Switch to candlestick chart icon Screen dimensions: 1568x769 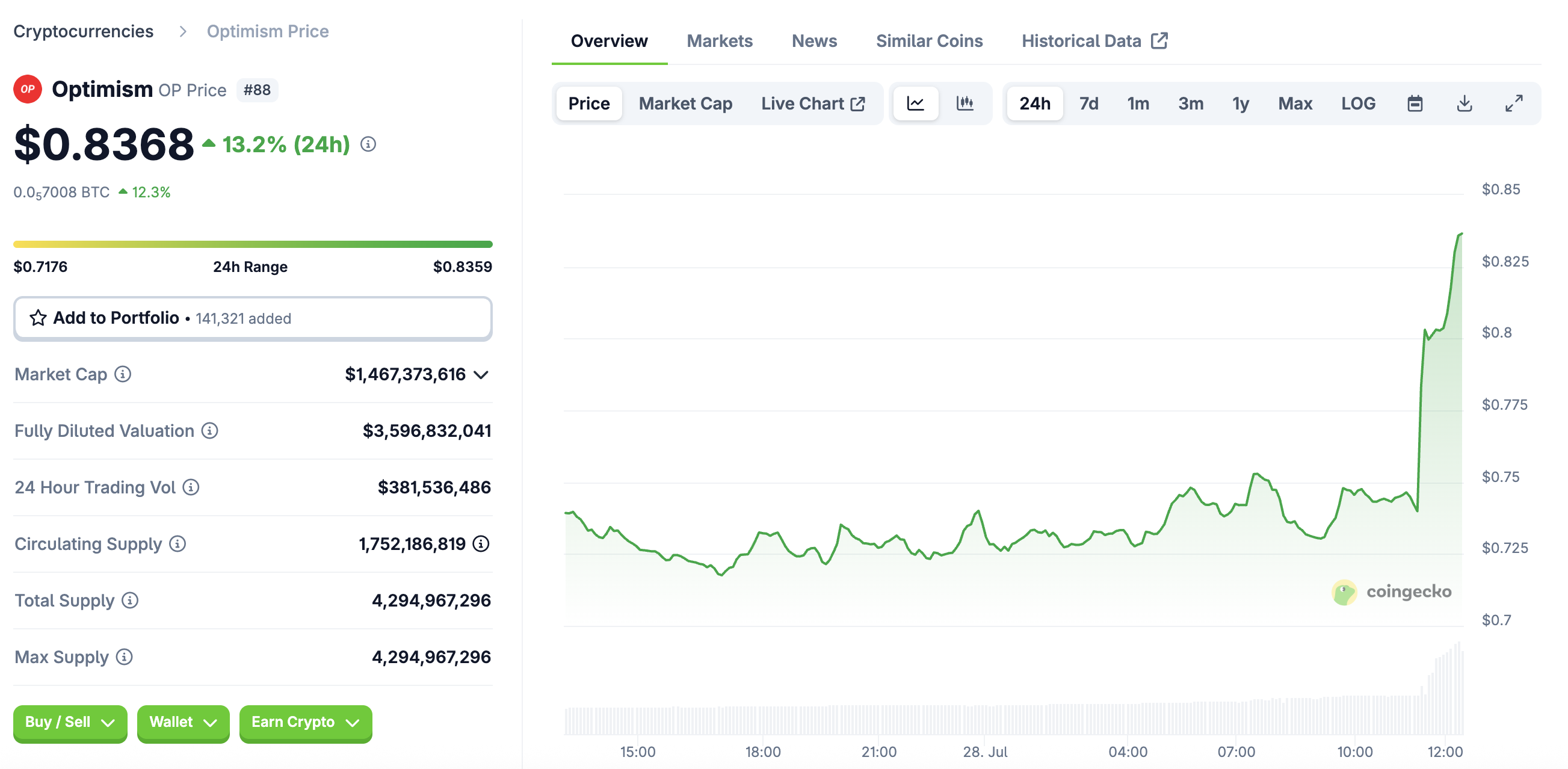coord(965,103)
